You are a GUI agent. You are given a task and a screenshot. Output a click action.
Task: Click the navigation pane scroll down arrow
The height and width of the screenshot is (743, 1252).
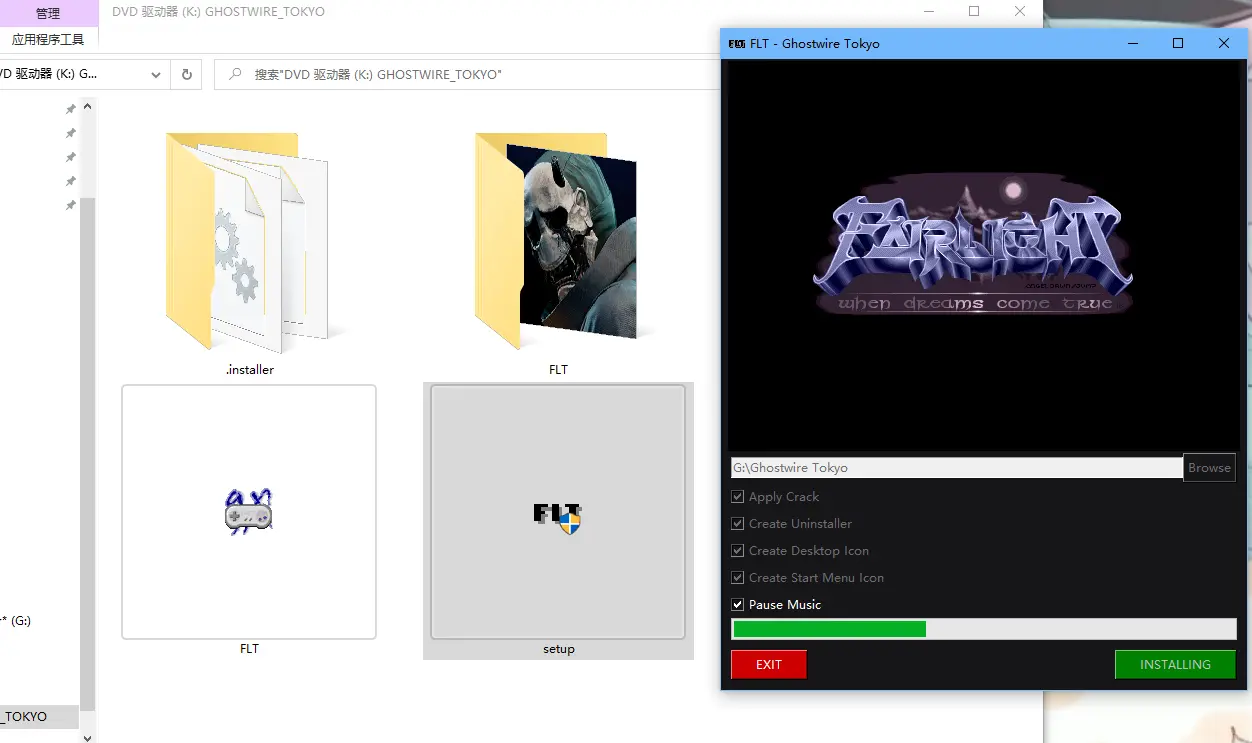[x=88, y=737]
